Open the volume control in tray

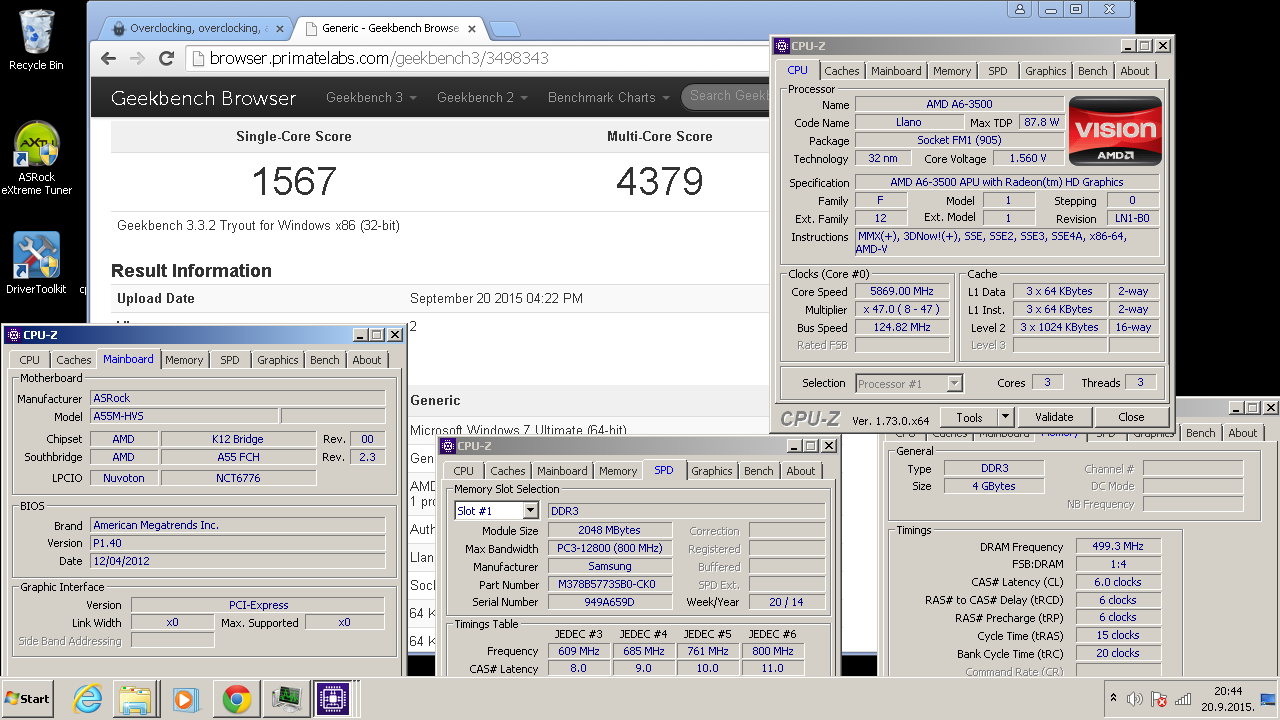click(1135, 699)
